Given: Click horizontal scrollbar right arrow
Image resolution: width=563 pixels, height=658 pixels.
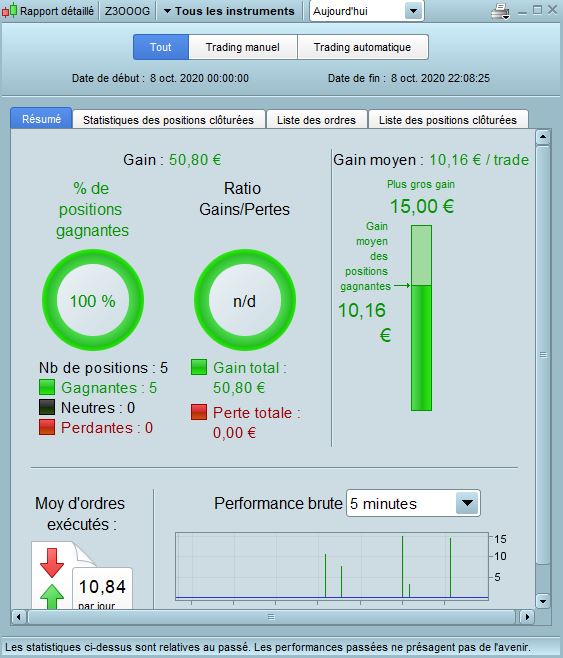Looking at the screenshot, I should (x=527, y=617).
